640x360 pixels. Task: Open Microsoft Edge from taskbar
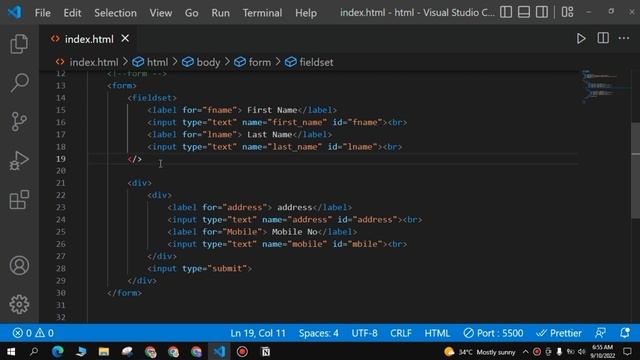[58, 351]
